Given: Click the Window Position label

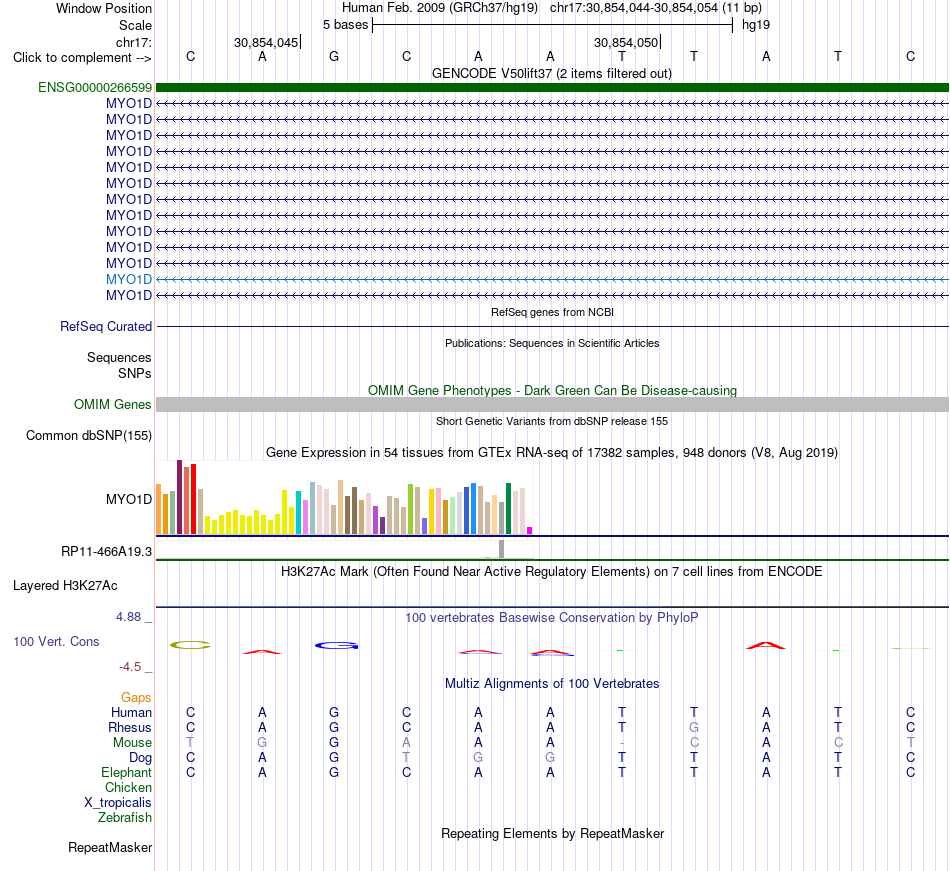Looking at the screenshot, I should click(104, 8).
